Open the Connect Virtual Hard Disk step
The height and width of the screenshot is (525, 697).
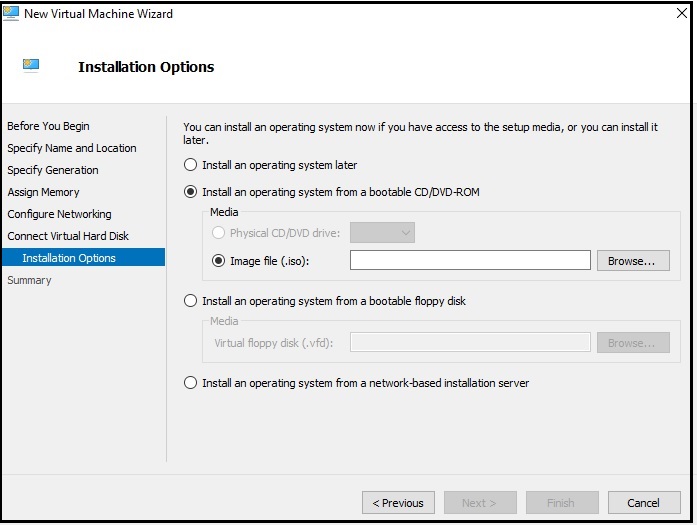68,236
